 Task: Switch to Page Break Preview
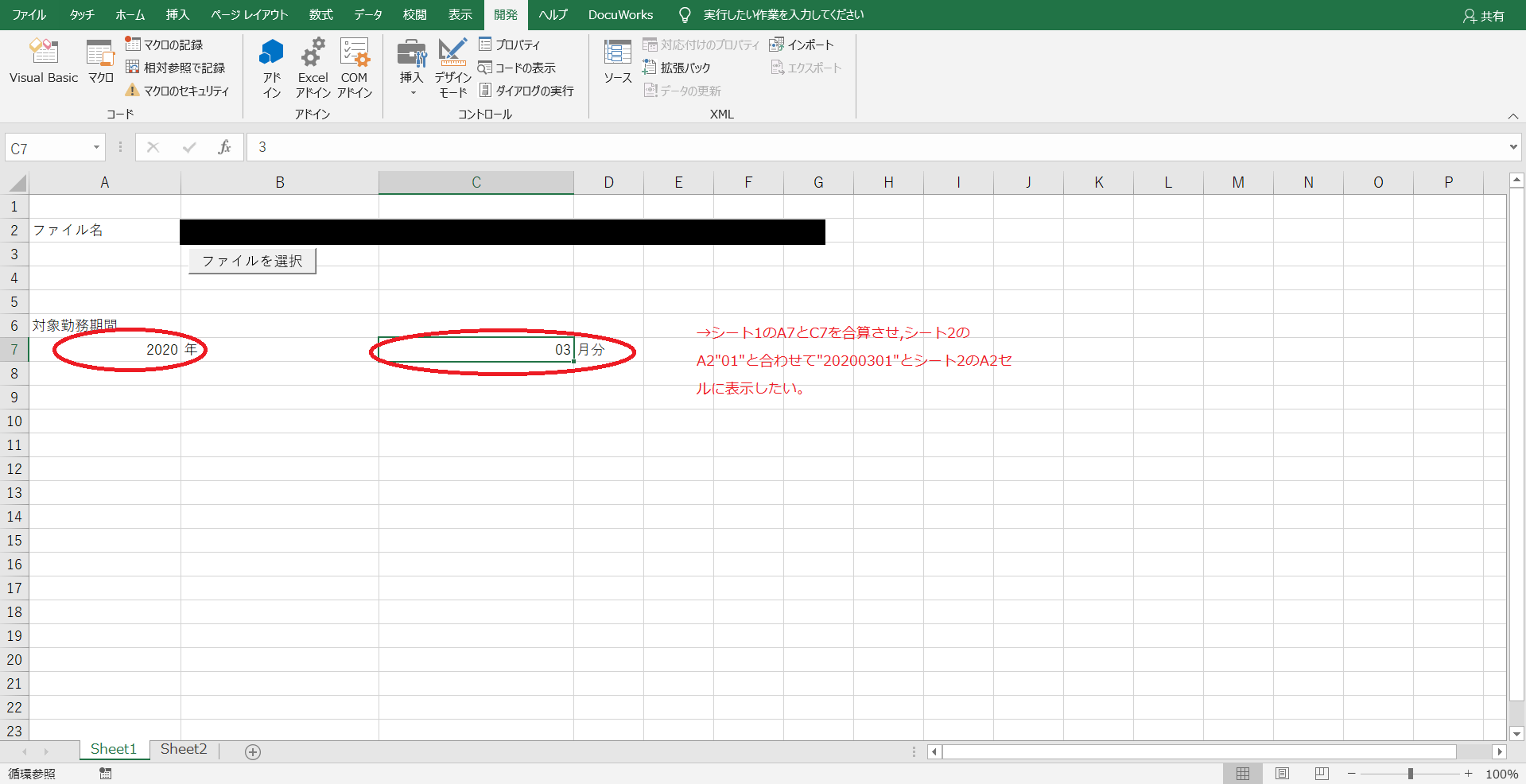click(1322, 774)
